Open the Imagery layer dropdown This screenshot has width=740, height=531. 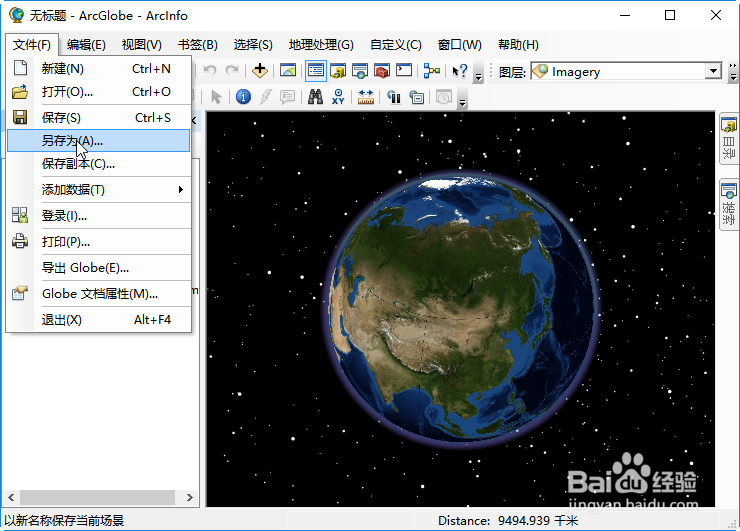713,71
